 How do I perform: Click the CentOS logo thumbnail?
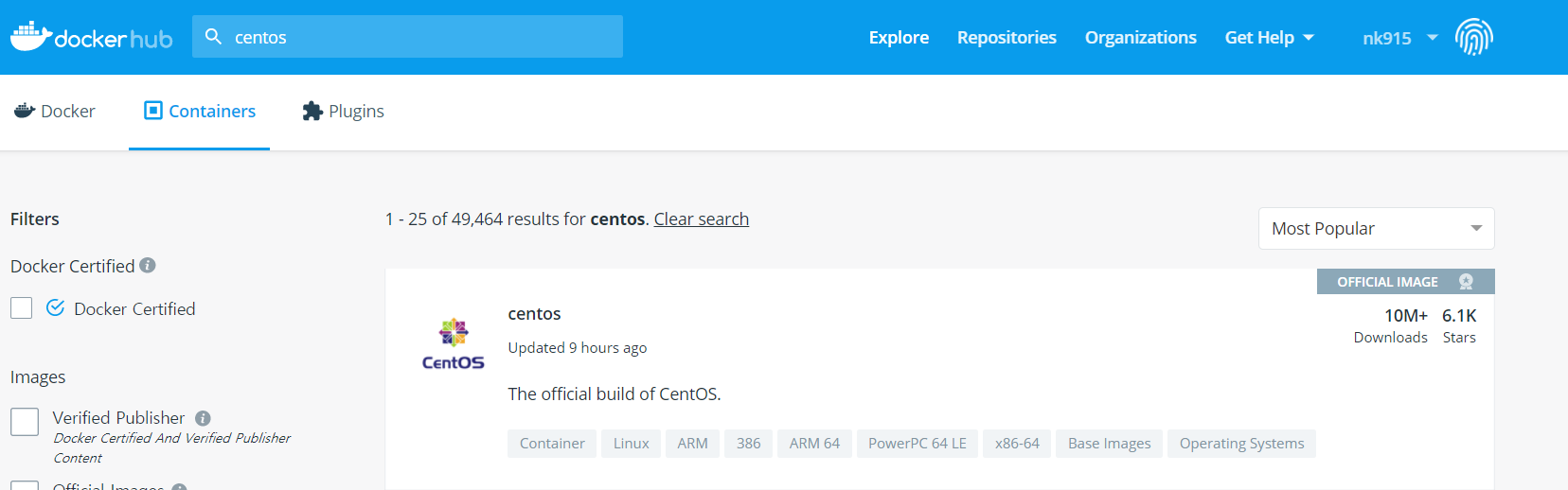[453, 343]
